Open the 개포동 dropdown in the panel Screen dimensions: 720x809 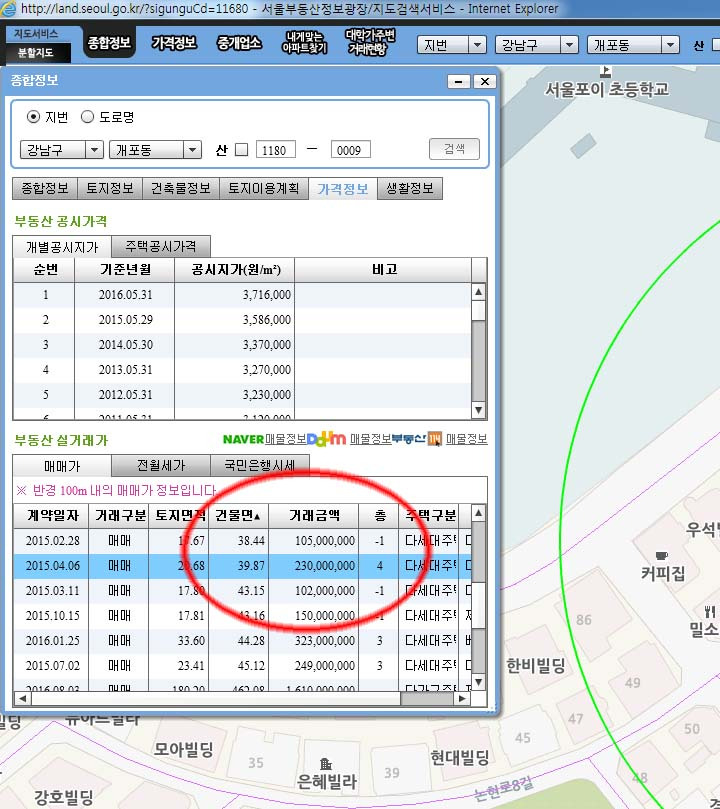[x=155, y=150]
